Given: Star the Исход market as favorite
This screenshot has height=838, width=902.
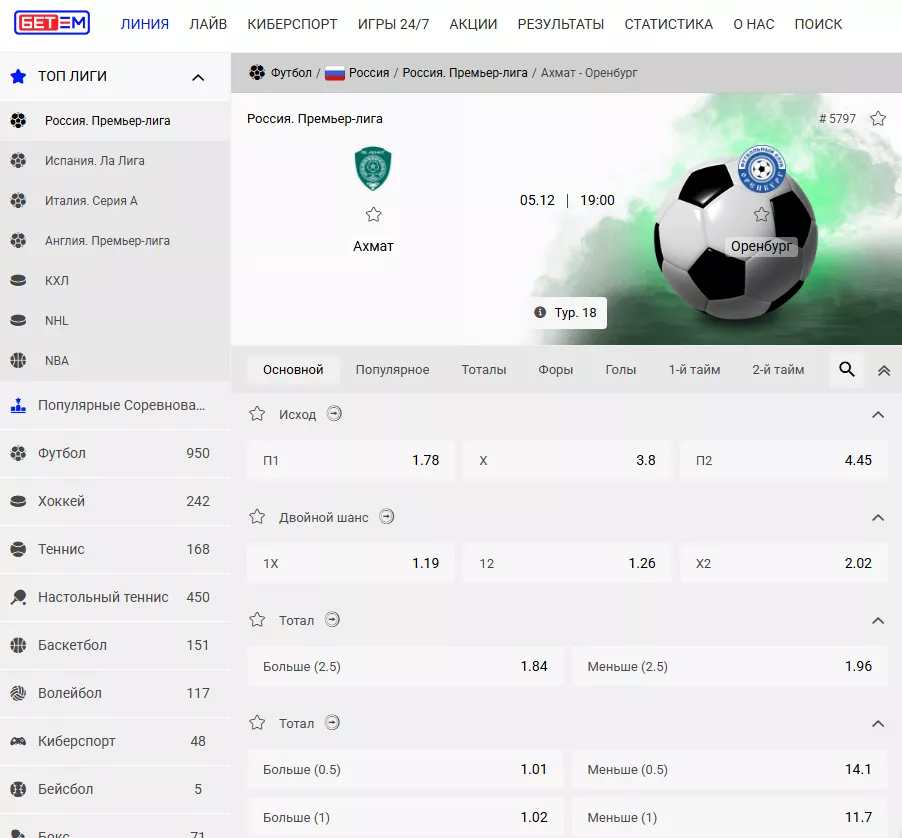Looking at the screenshot, I should click(257, 414).
